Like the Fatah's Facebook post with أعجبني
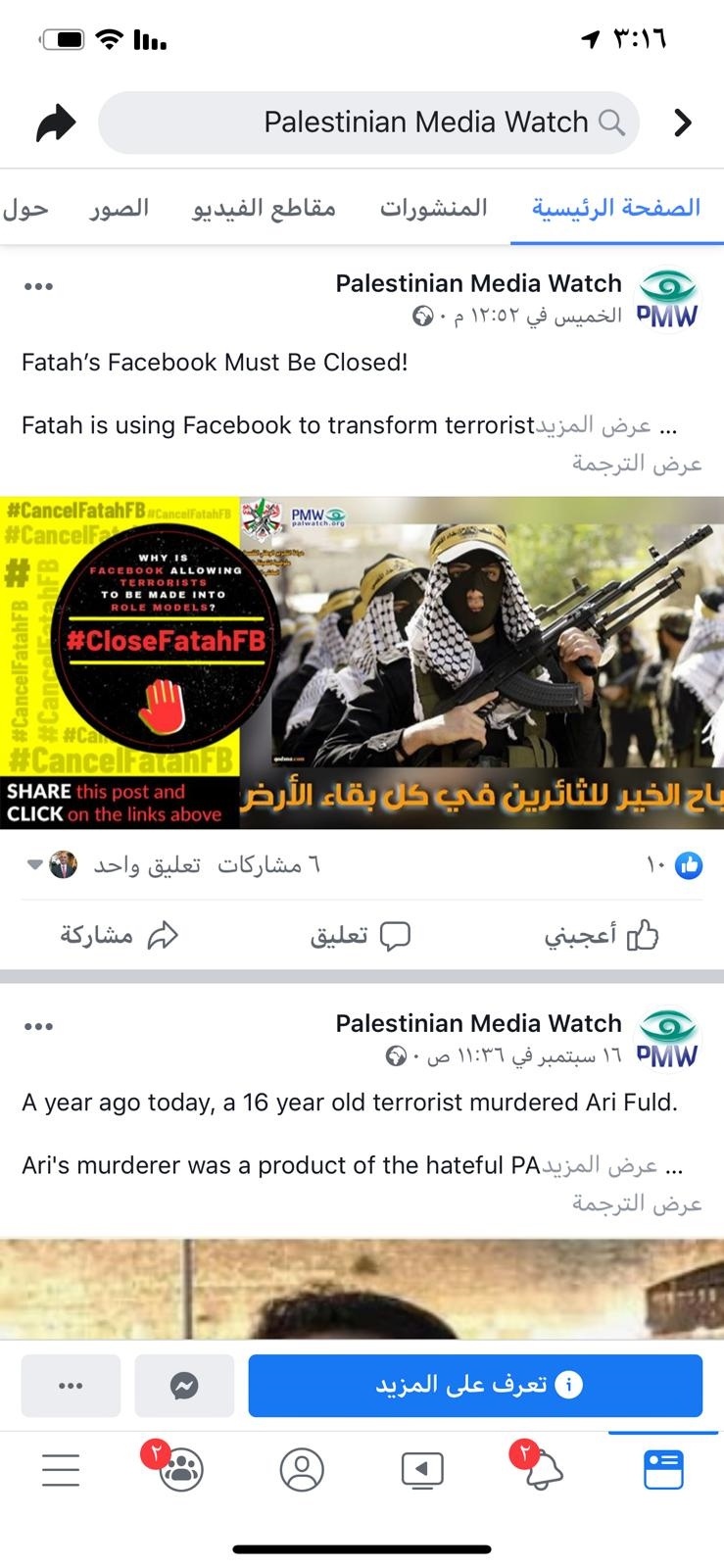 [601, 936]
